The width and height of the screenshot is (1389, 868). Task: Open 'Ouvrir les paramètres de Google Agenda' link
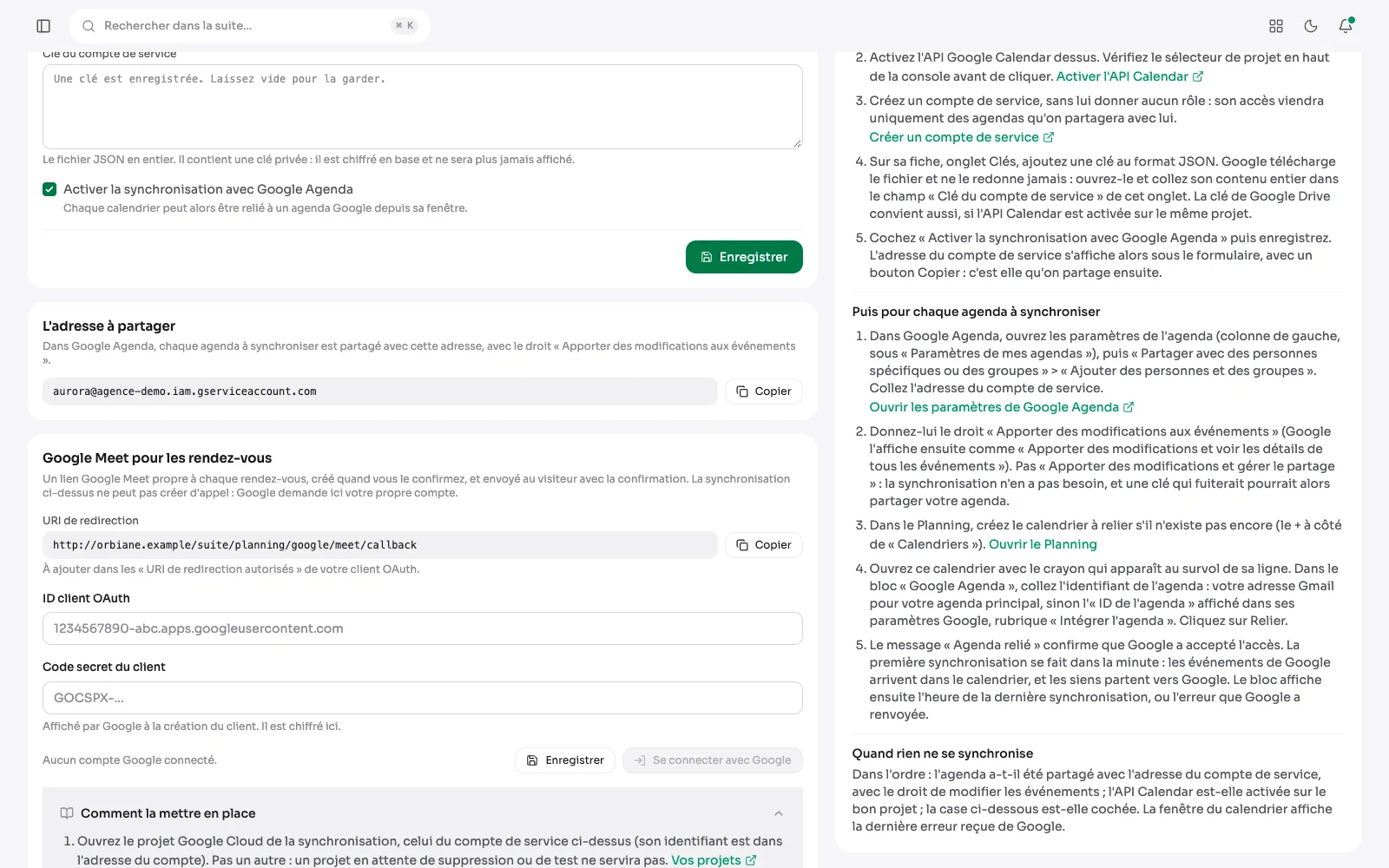coord(1002,407)
